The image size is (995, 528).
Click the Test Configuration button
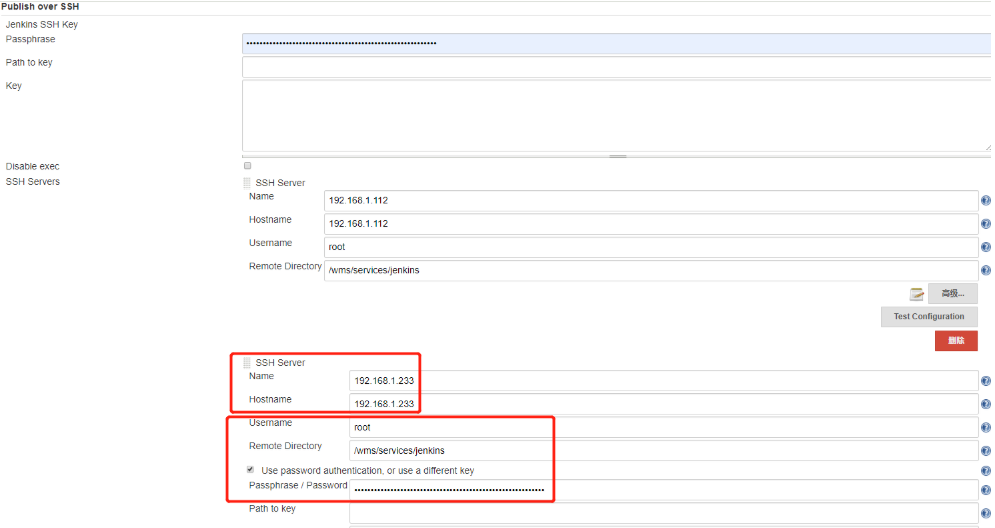point(929,316)
